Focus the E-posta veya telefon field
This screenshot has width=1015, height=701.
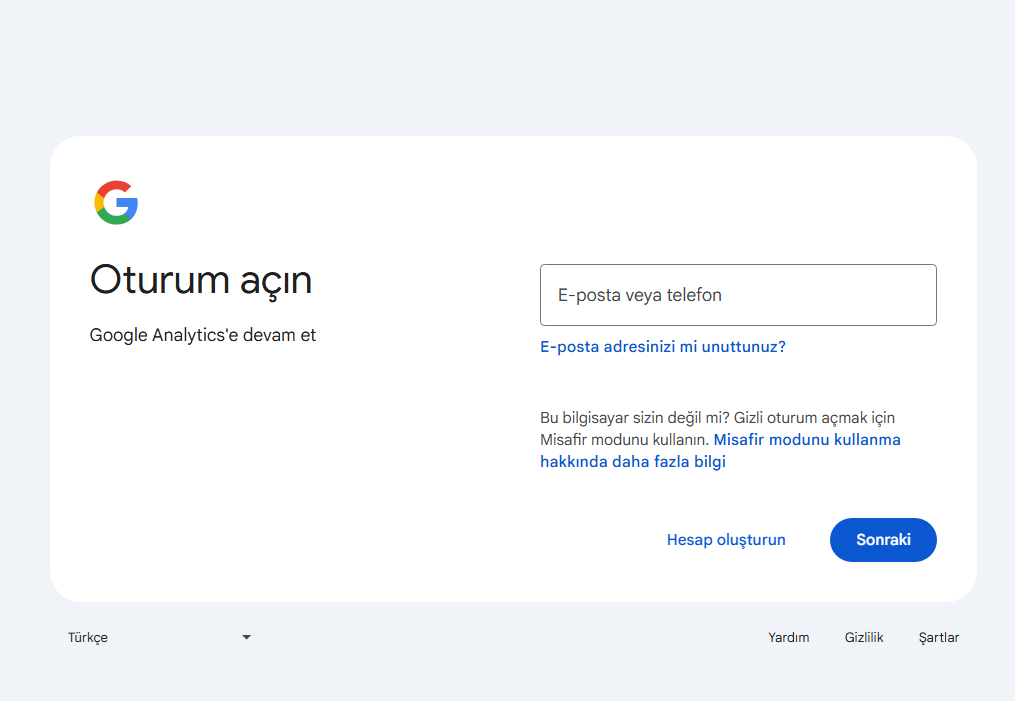pos(737,295)
